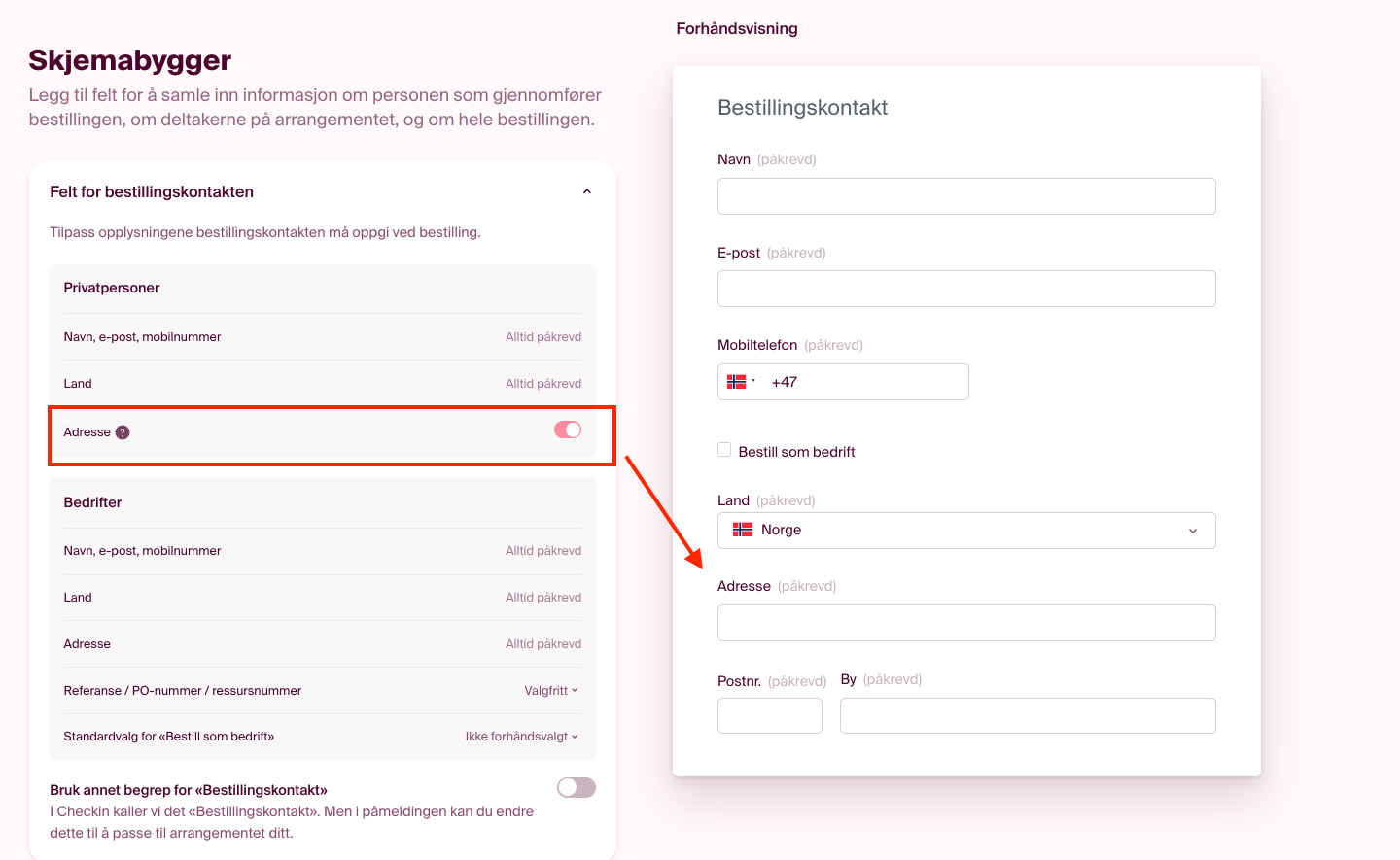This screenshot has height=860, width=1400.
Task: Collapse the Felt for bestillingskontakten section
Action: click(x=587, y=192)
